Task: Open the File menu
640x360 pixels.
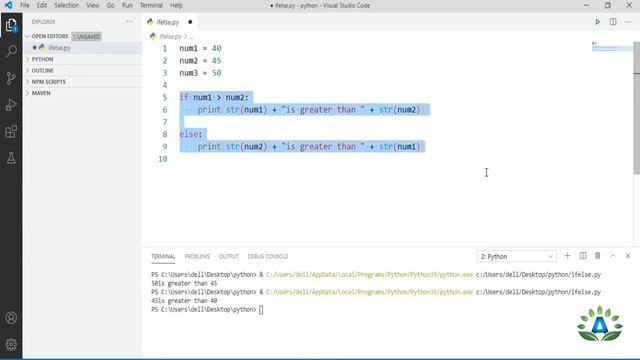Action: [24, 5]
